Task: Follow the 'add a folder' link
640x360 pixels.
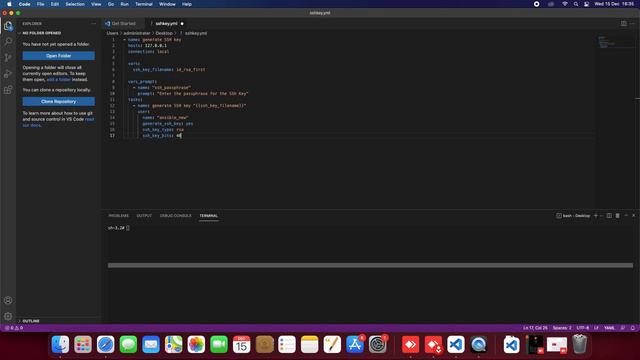Action: click(59, 80)
